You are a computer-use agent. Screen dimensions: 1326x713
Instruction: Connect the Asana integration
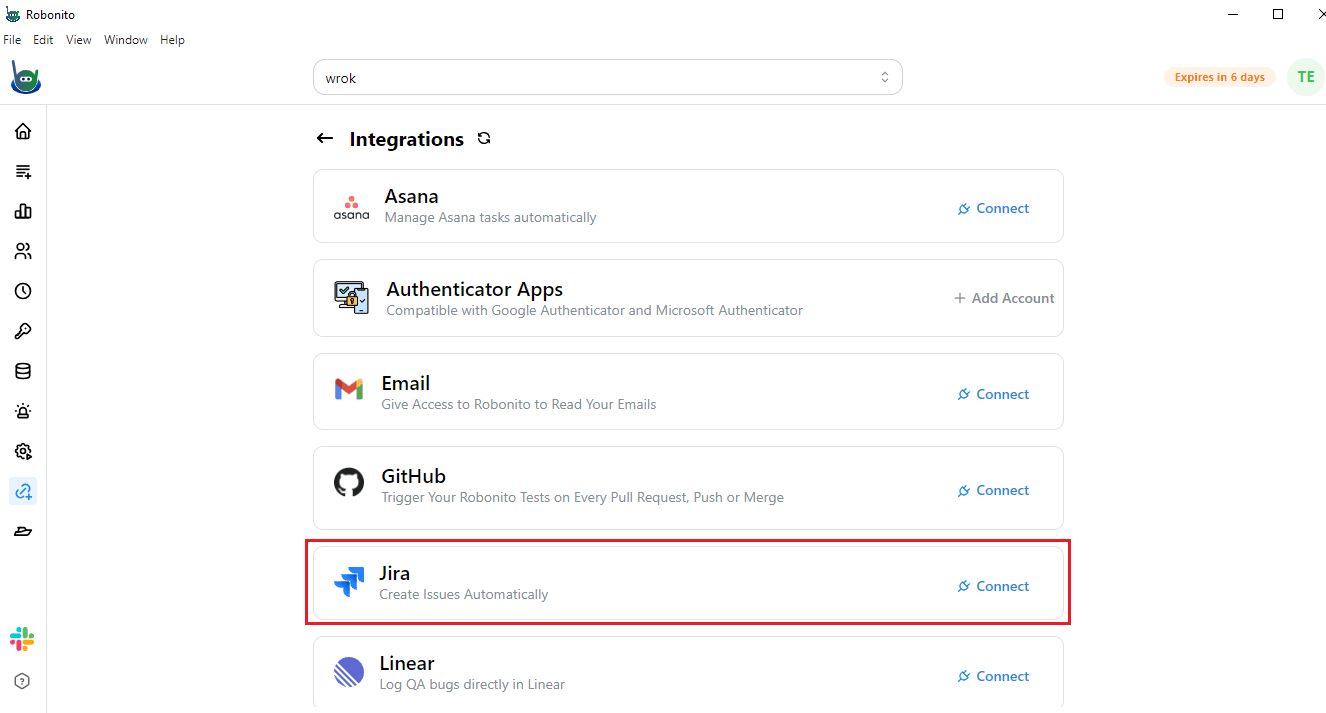click(993, 208)
